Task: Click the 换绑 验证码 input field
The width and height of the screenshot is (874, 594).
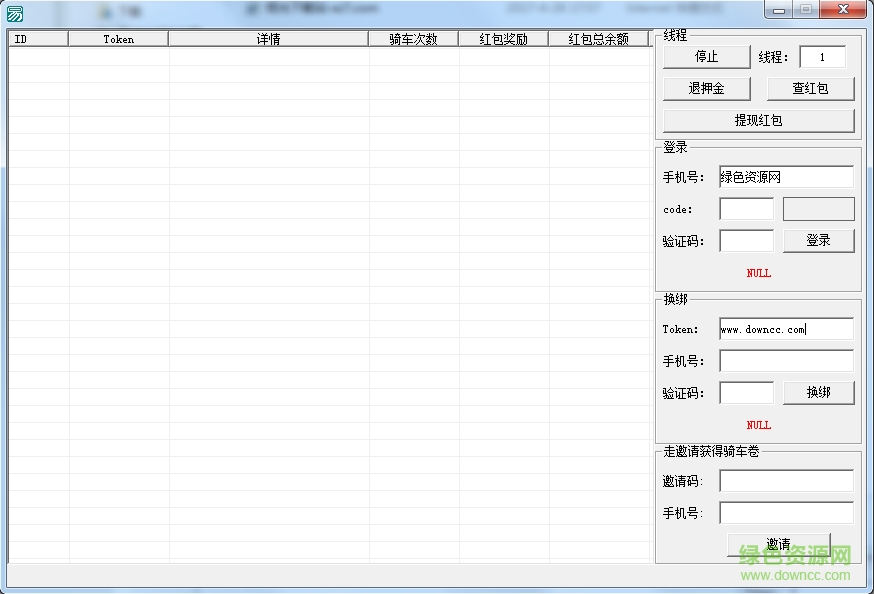Action: point(746,393)
